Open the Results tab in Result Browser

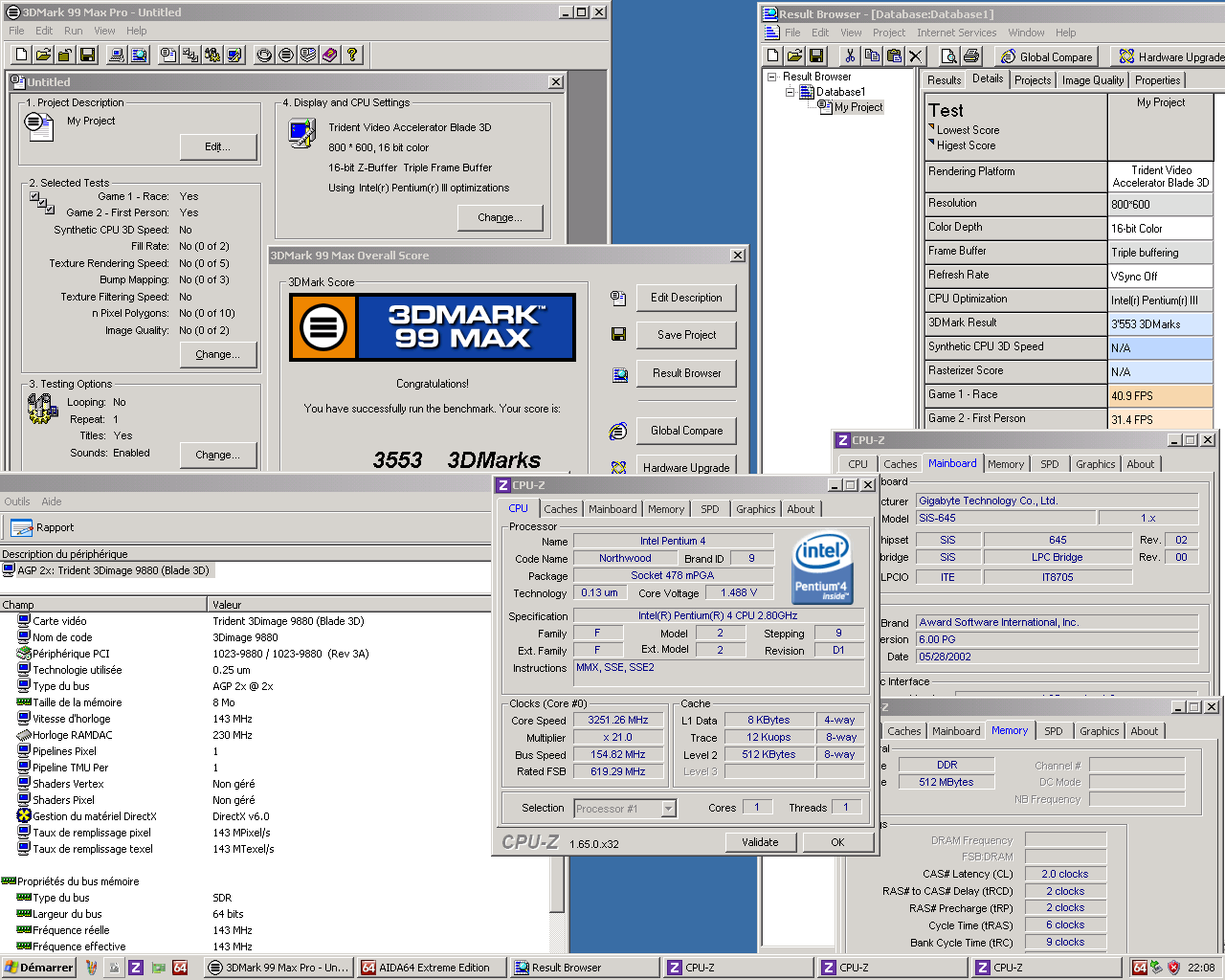click(x=944, y=80)
